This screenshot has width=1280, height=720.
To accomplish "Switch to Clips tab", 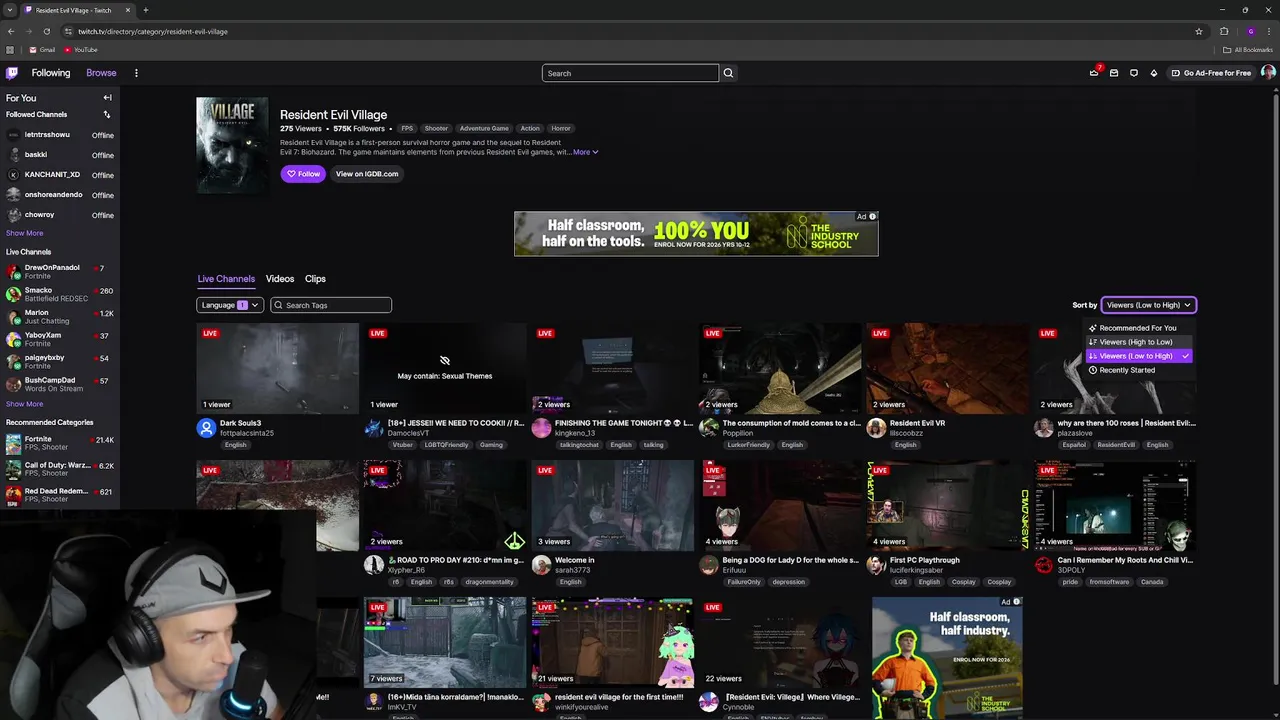I will tap(315, 279).
